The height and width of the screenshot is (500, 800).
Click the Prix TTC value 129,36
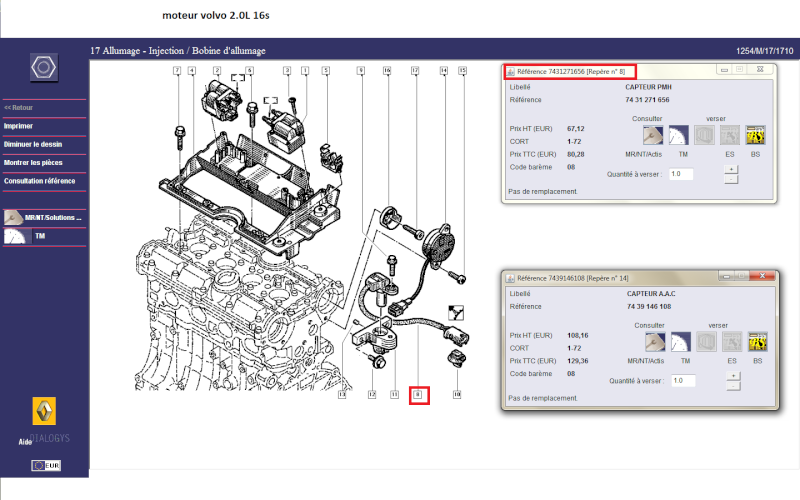(x=578, y=361)
